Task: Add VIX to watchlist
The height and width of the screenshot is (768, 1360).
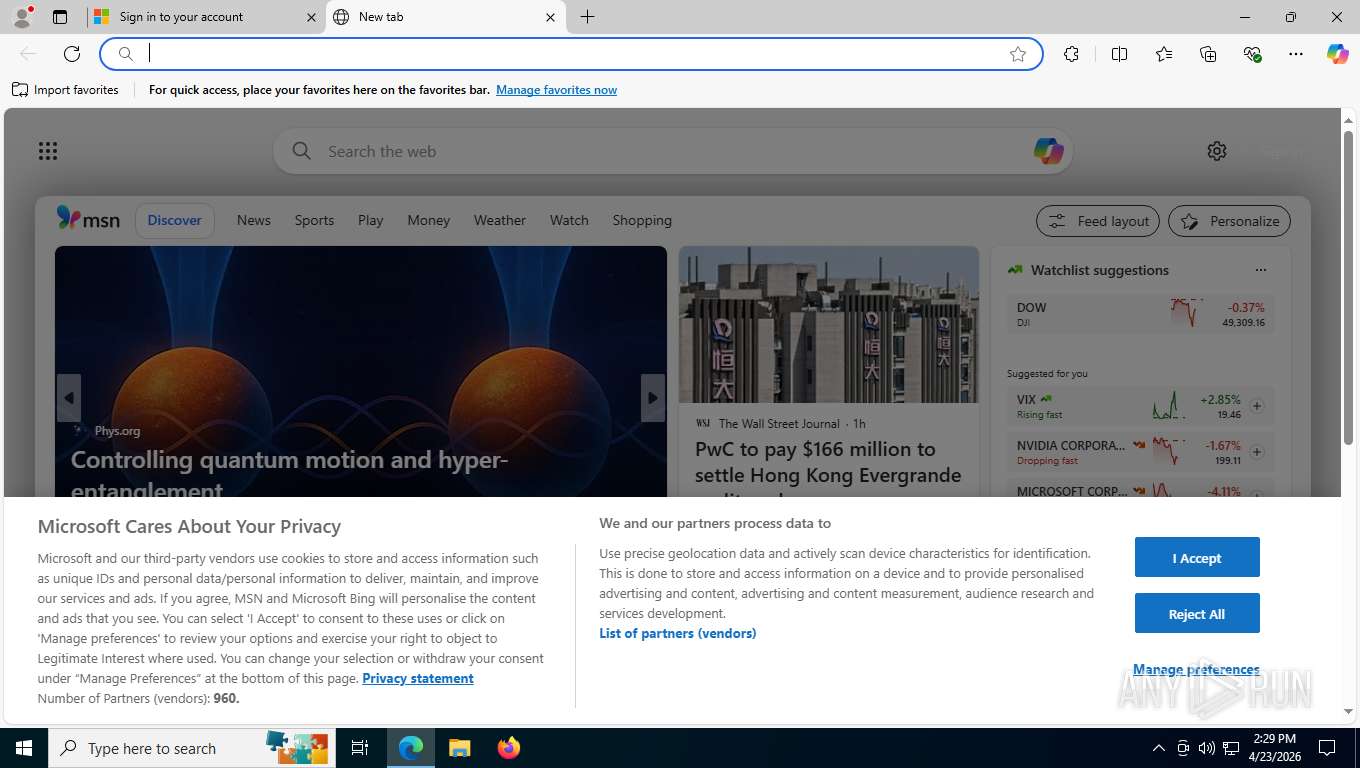Action: [1257, 406]
